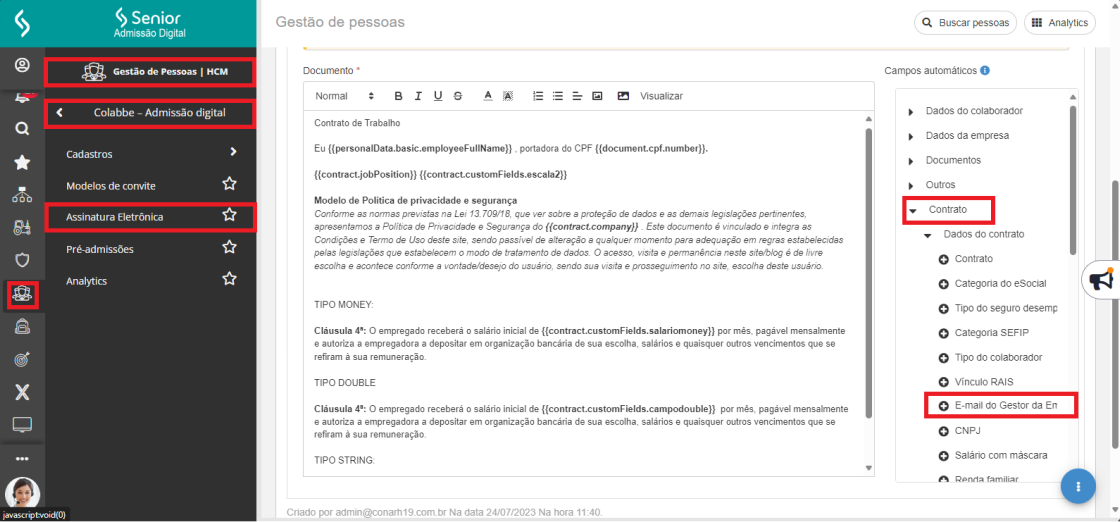Add Tipo do colaborador automatic field
1120x522 pixels.
943,357
